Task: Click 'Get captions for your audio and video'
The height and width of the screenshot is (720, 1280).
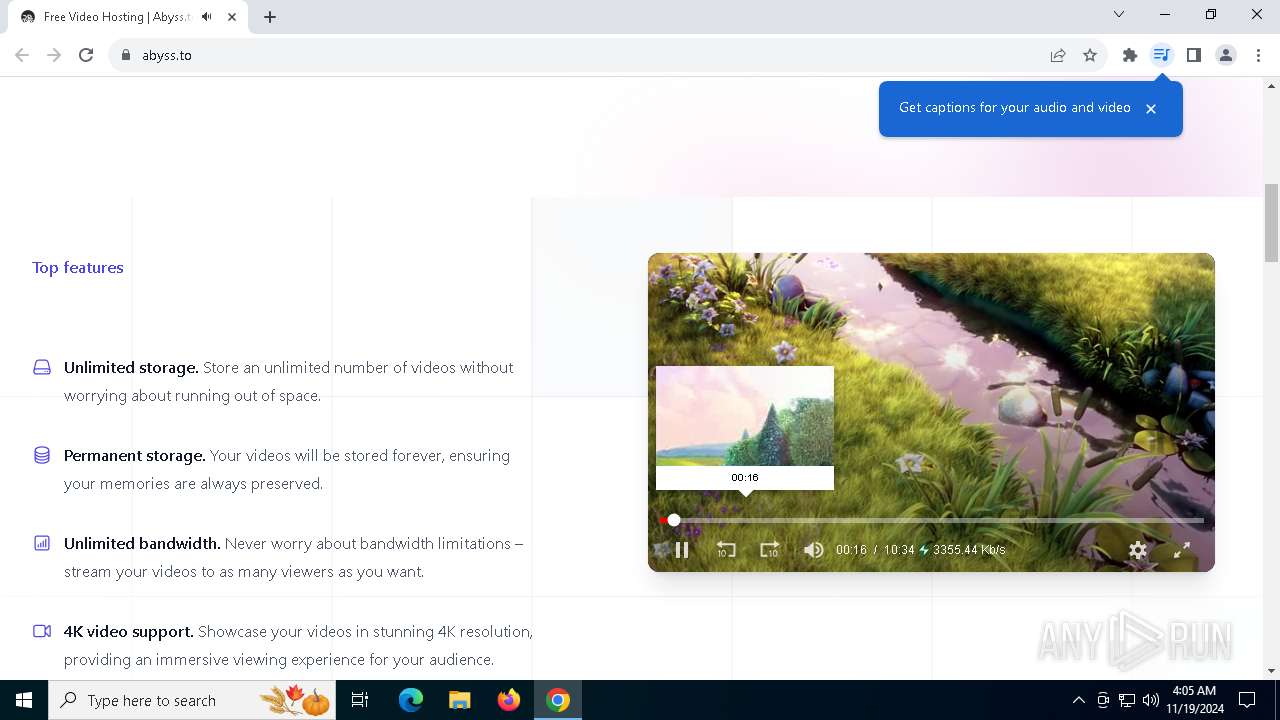Action: pos(1014,108)
